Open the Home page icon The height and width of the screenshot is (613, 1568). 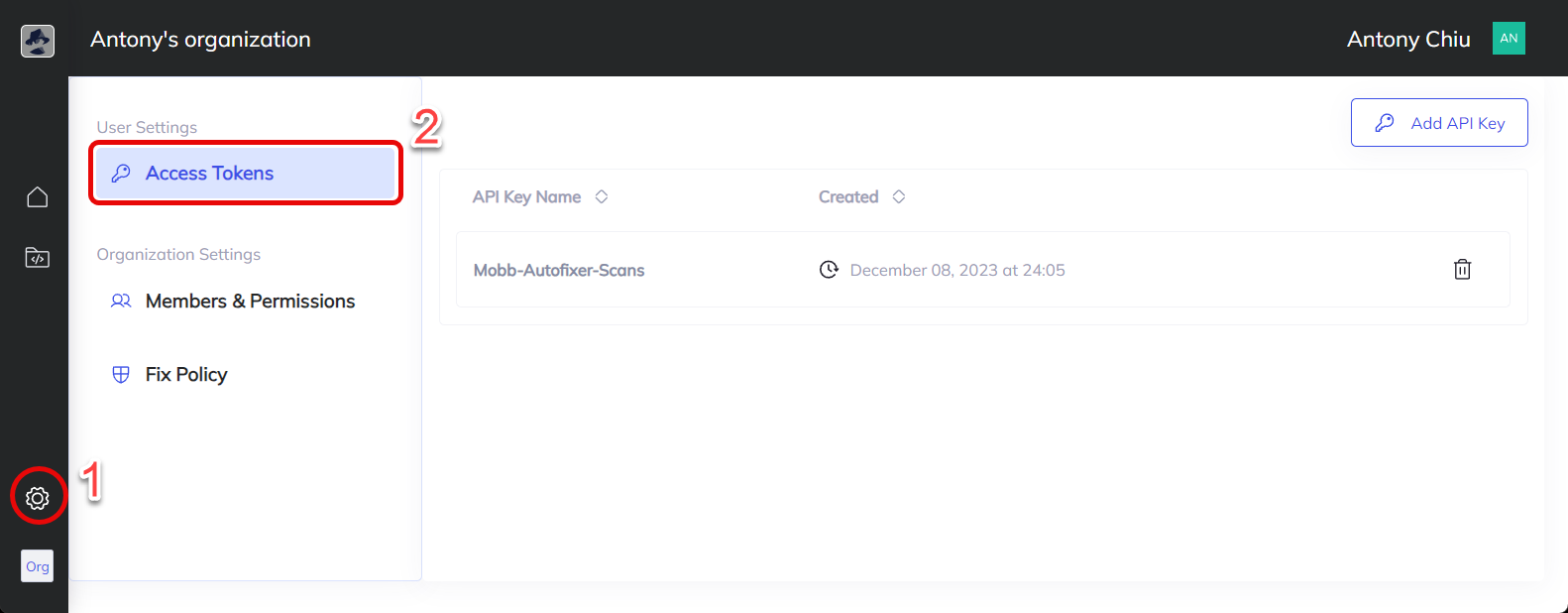(x=38, y=197)
